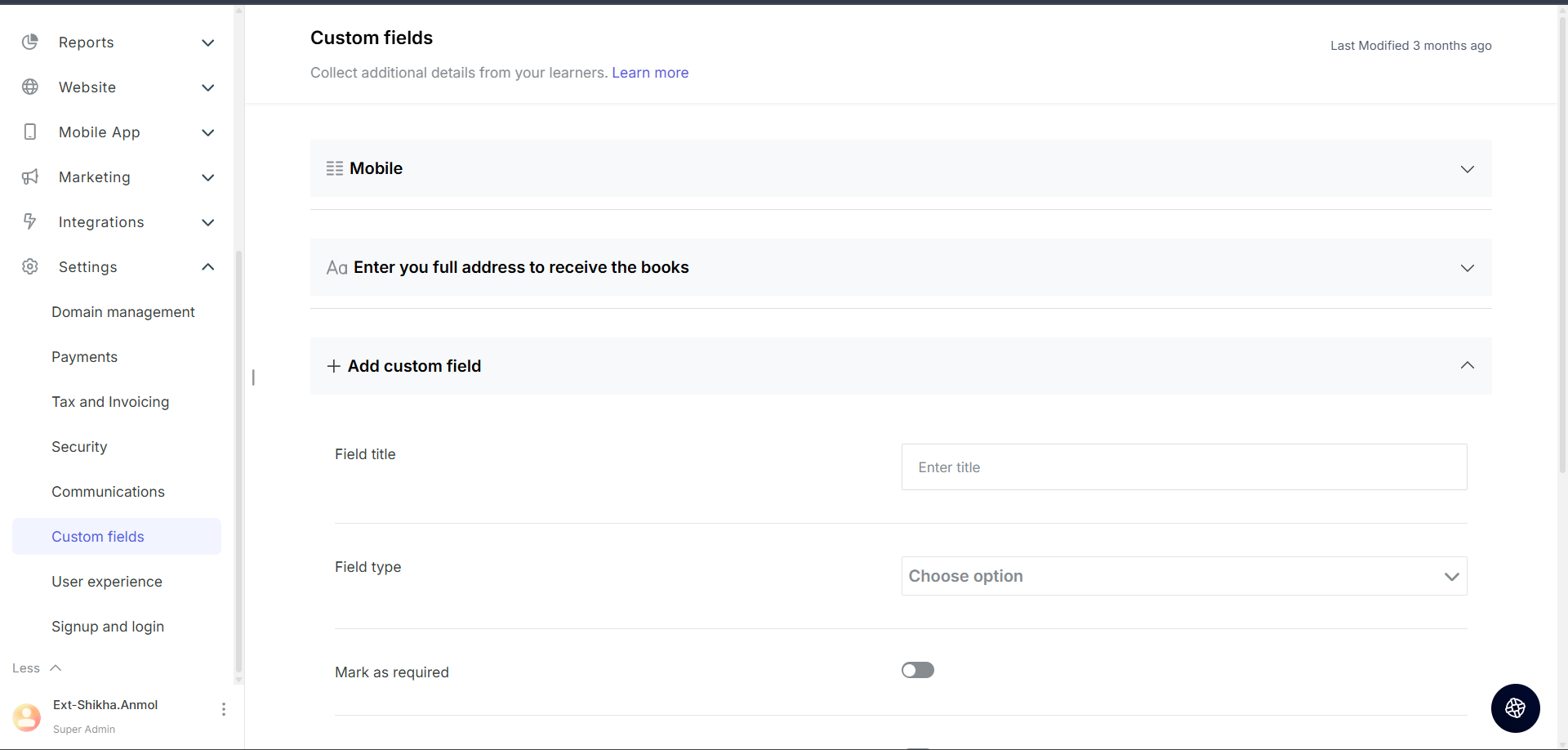The width and height of the screenshot is (1568, 750).
Task: Open the help widget in bottom corner
Action: tap(1515, 708)
